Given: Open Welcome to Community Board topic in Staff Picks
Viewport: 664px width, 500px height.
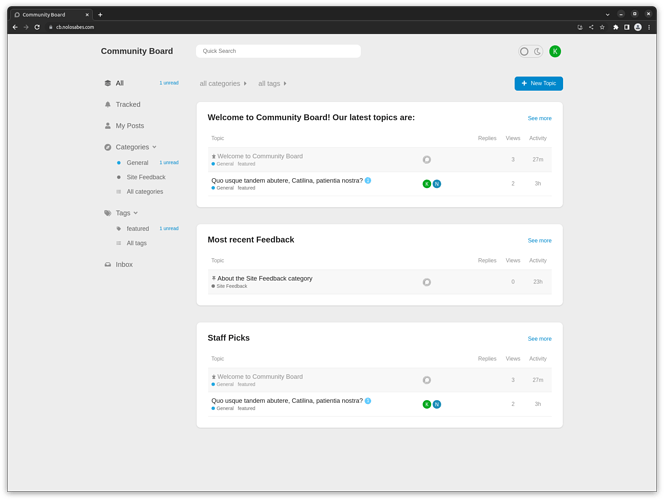Looking at the screenshot, I should coord(260,377).
